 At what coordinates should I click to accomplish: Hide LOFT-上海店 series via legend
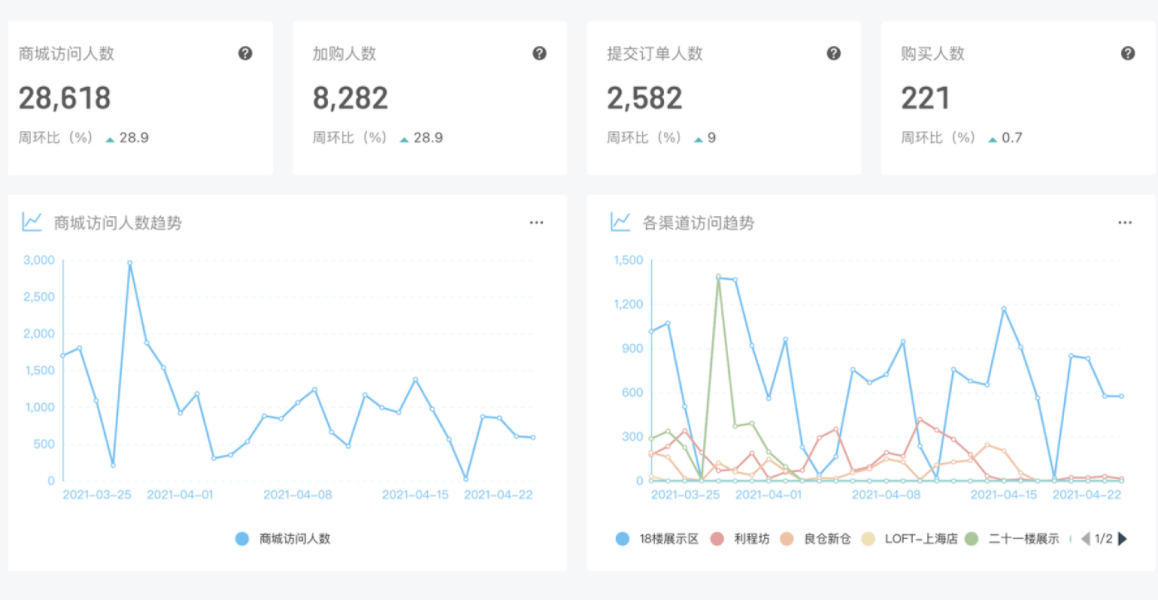tap(909, 539)
